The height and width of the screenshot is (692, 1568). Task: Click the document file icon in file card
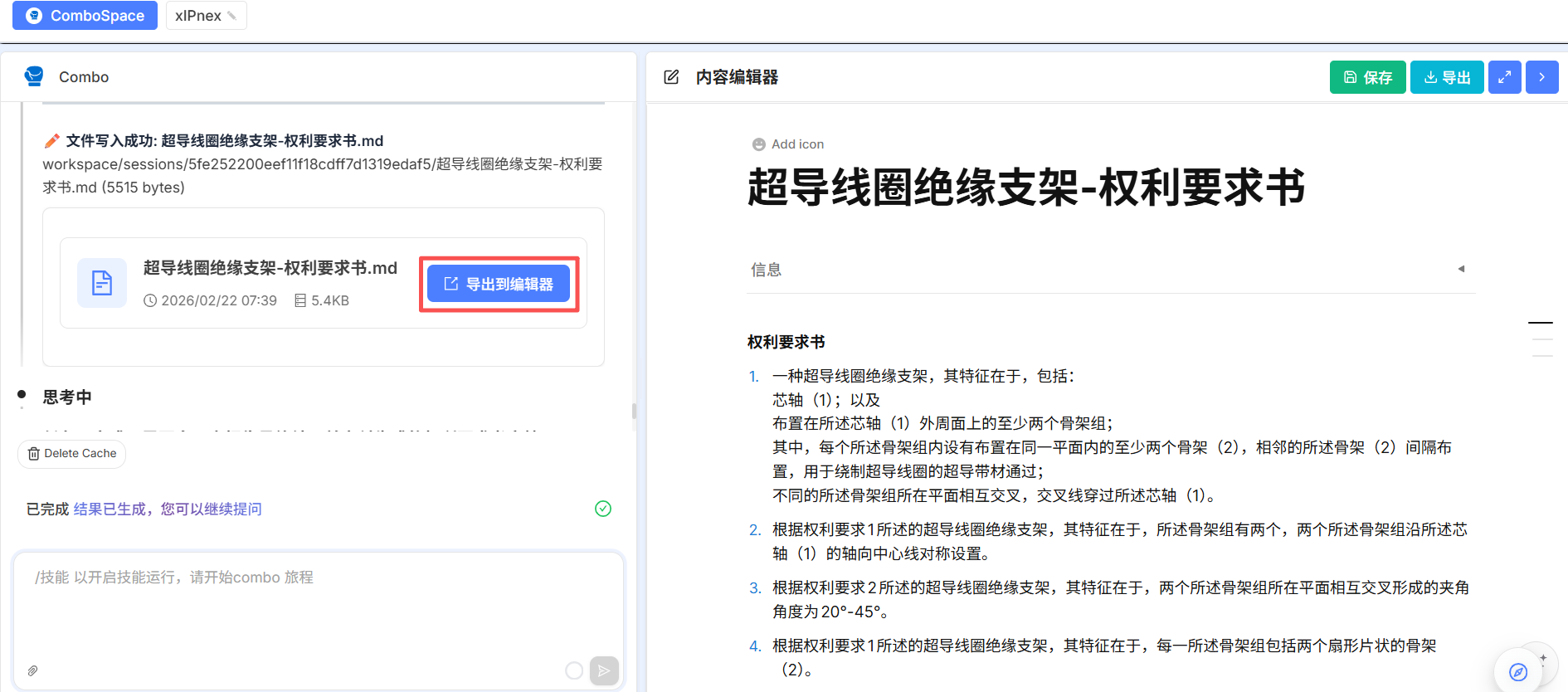point(102,283)
